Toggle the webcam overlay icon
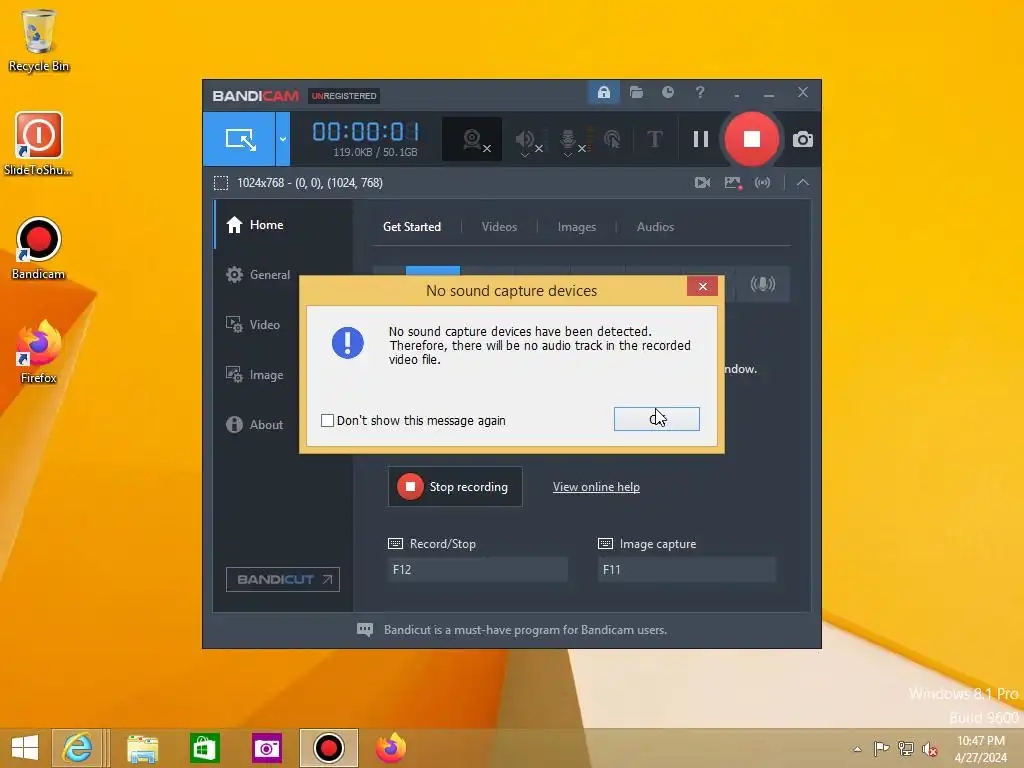This screenshot has height=768, width=1024. tap(472, 139)
